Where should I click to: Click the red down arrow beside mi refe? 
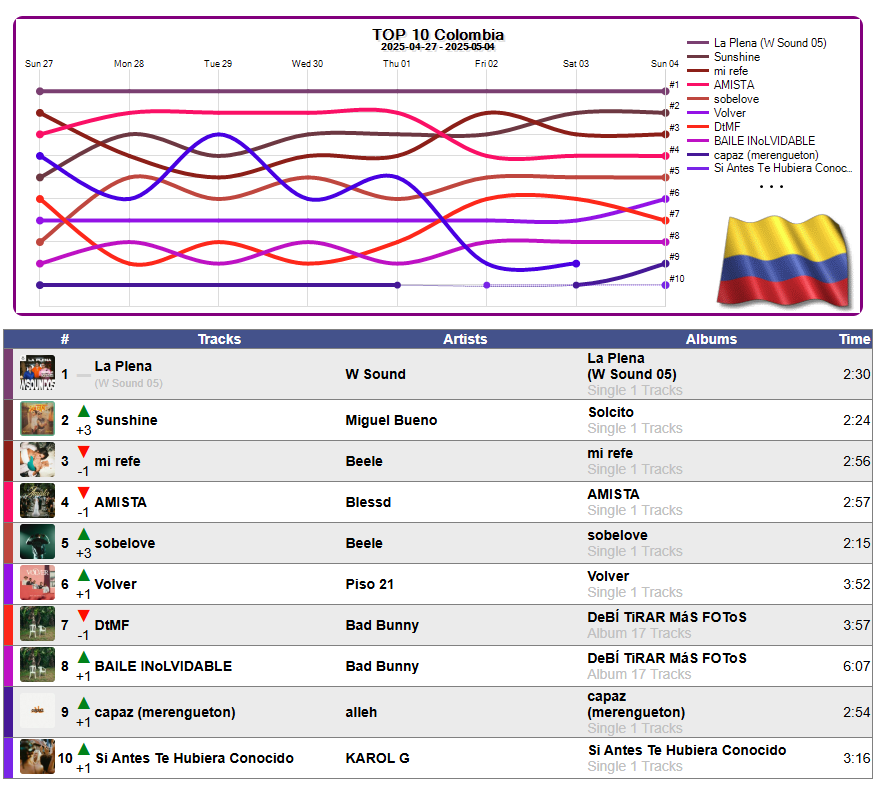coord(84,452)
